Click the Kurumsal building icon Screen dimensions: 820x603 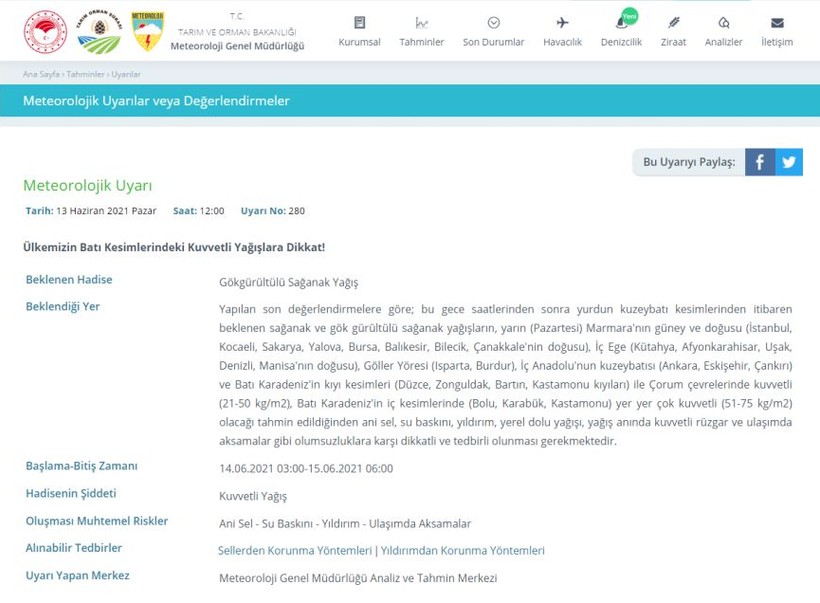click(359, 22)
